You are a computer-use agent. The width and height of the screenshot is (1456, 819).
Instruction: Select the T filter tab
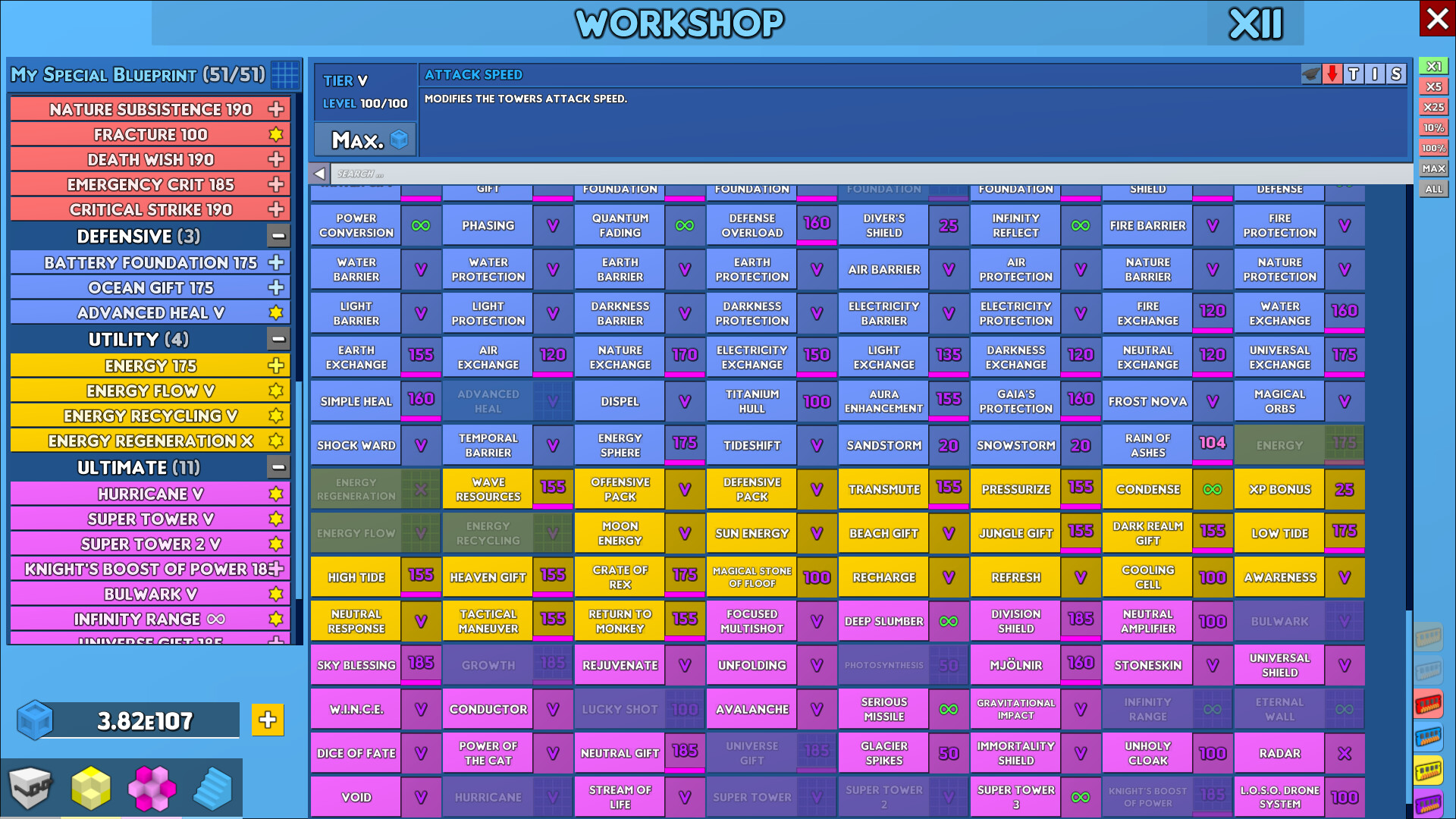(1354, 74)
